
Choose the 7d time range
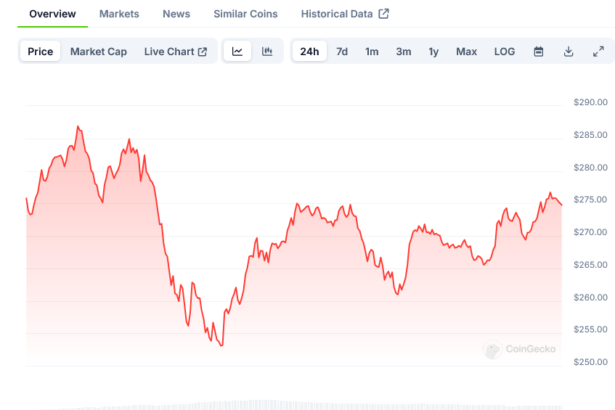342,52
